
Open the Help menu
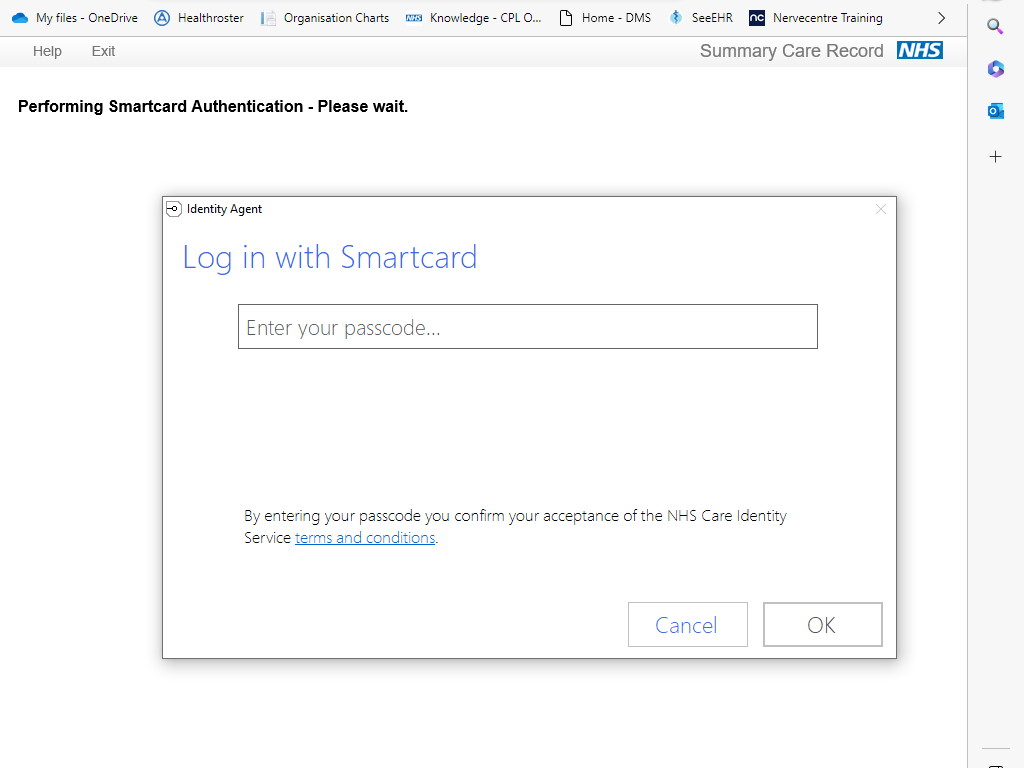pos(47,51)
